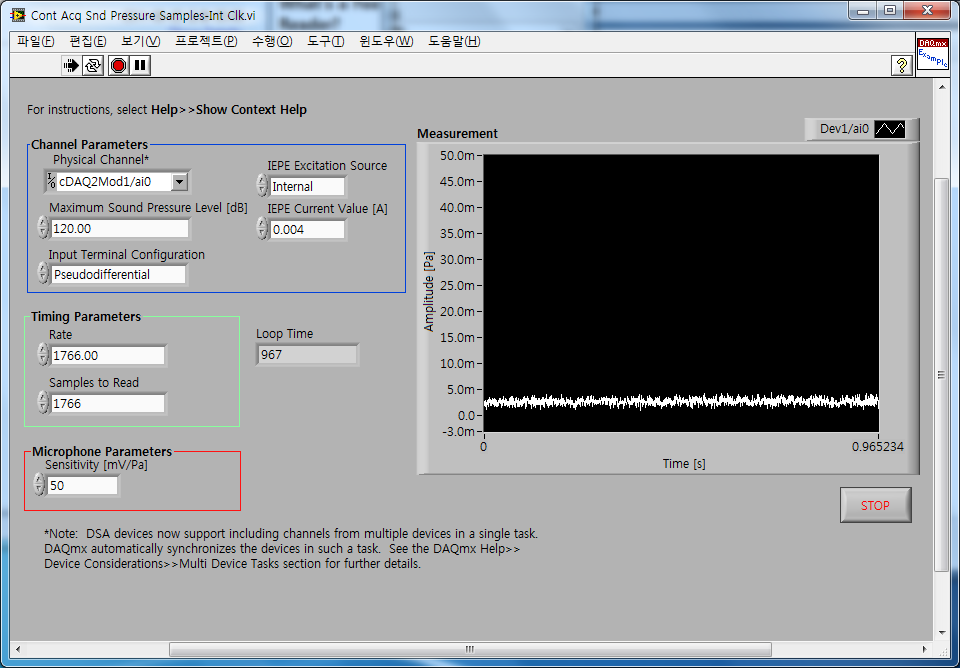
Task: Open the 도움말(H) menu
Action: tap(454, 41)
